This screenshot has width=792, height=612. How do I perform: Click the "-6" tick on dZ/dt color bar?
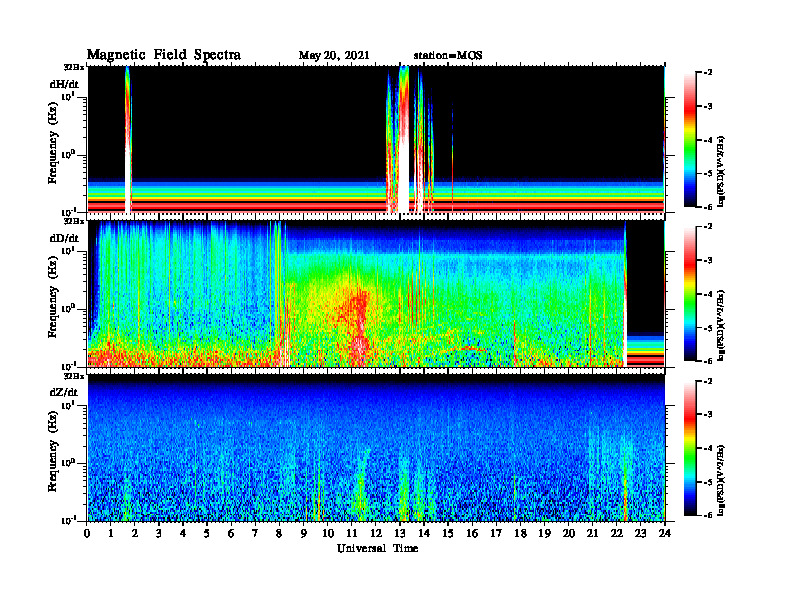[x=706, y=515]
